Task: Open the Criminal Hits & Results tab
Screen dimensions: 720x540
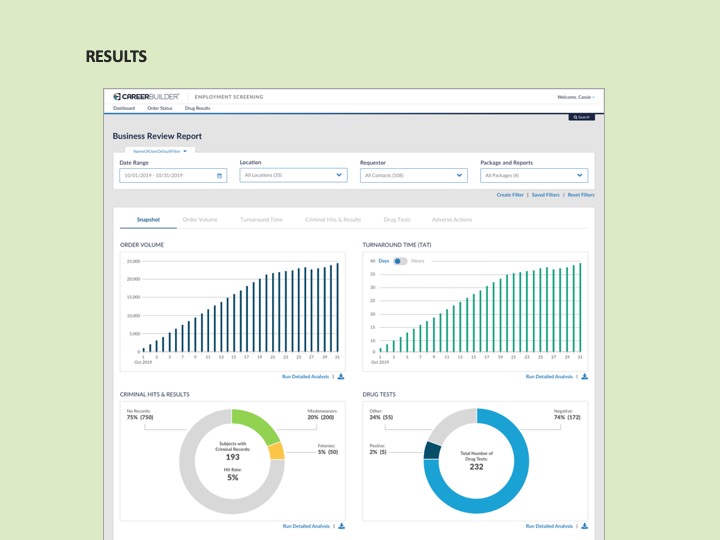Action: click(x=333, y=219)
